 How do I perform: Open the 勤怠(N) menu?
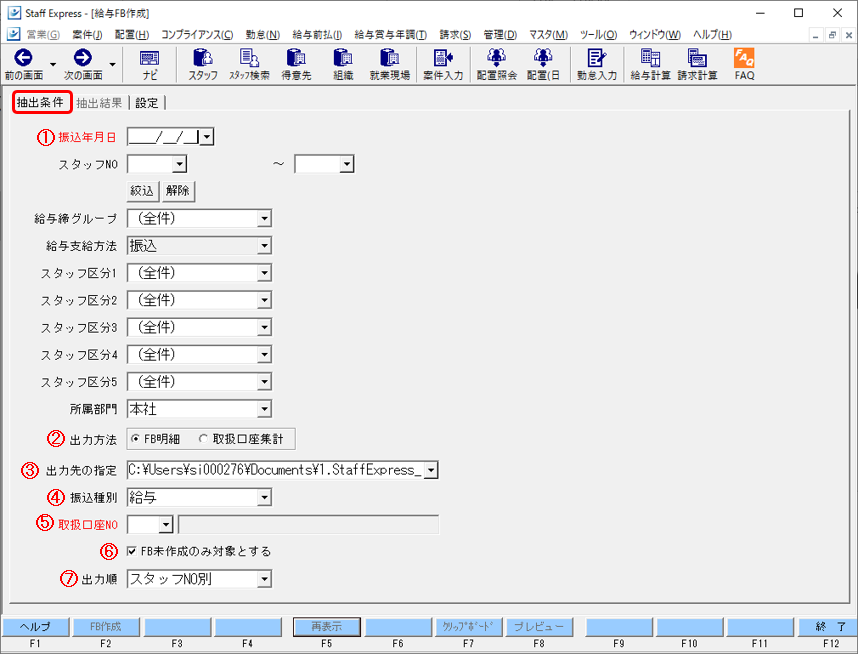click(x=263, y=34)
